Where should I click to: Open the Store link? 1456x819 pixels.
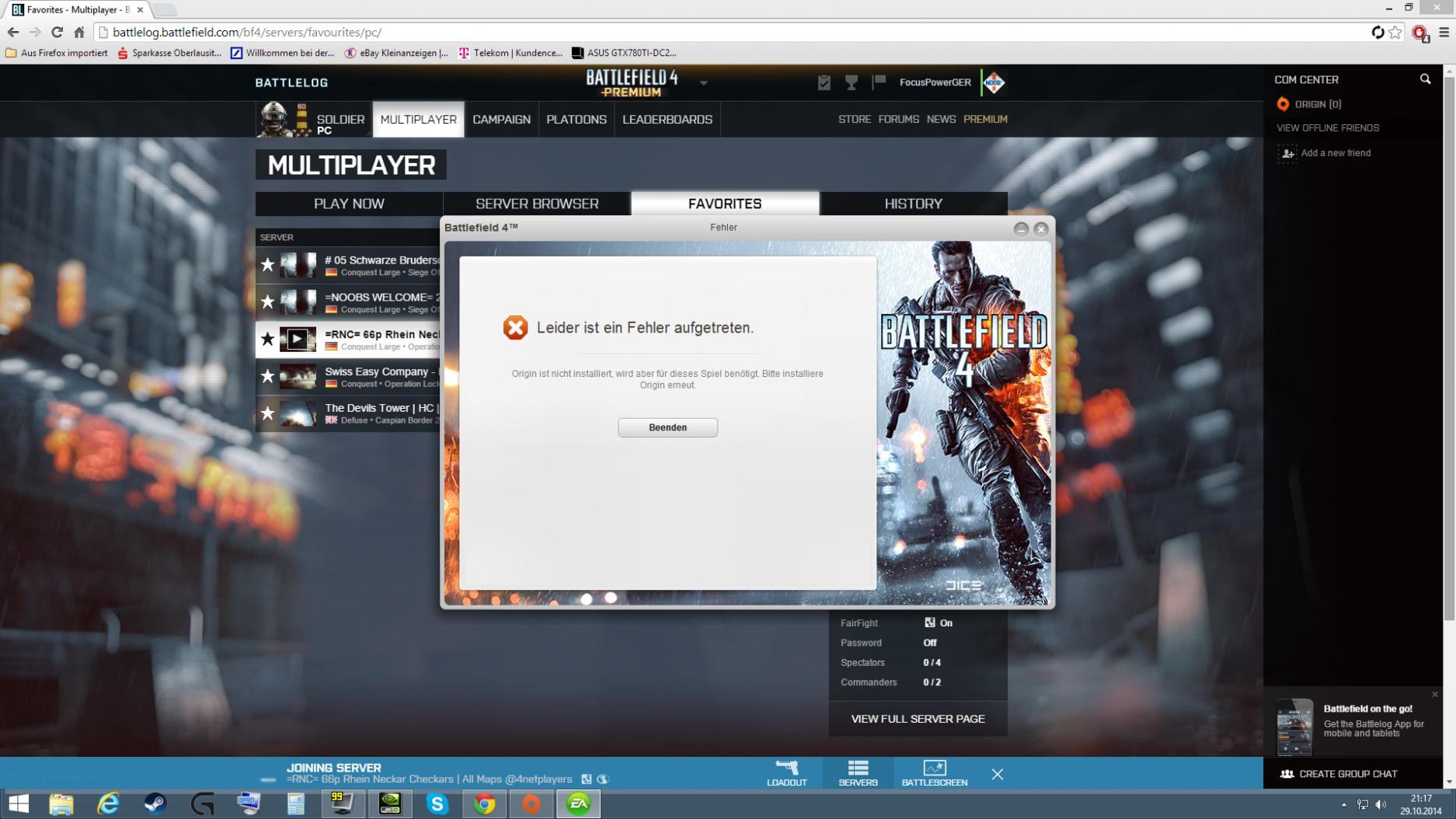[855, 119]
